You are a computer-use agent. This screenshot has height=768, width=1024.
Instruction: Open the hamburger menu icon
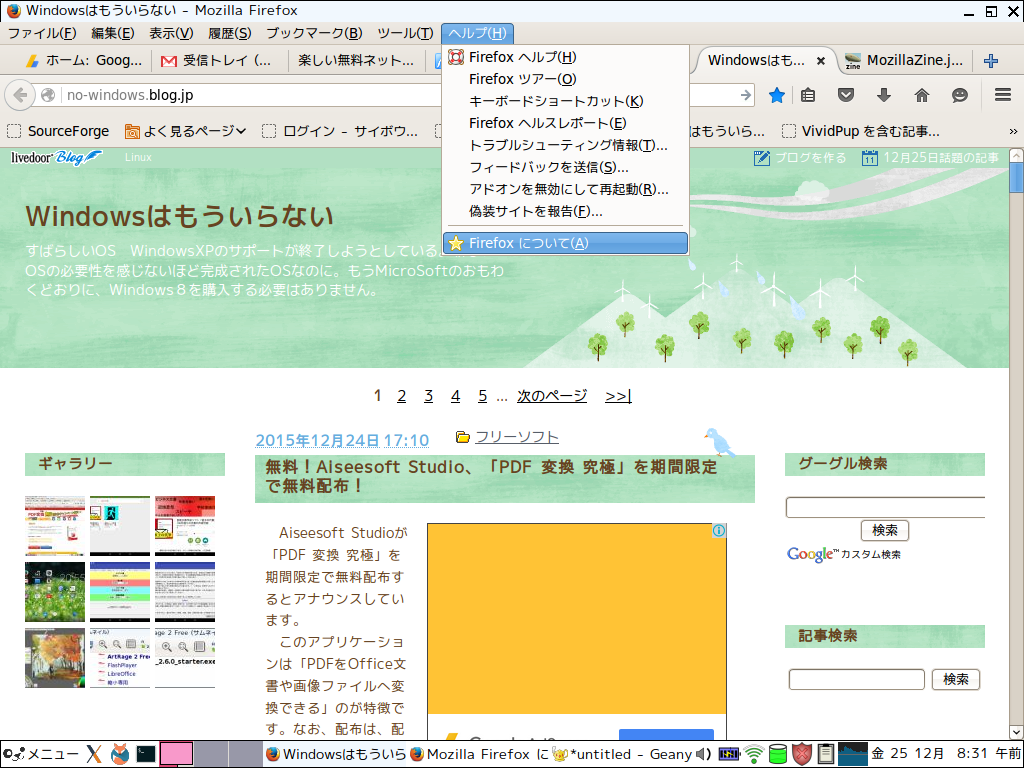[1003, 95]
